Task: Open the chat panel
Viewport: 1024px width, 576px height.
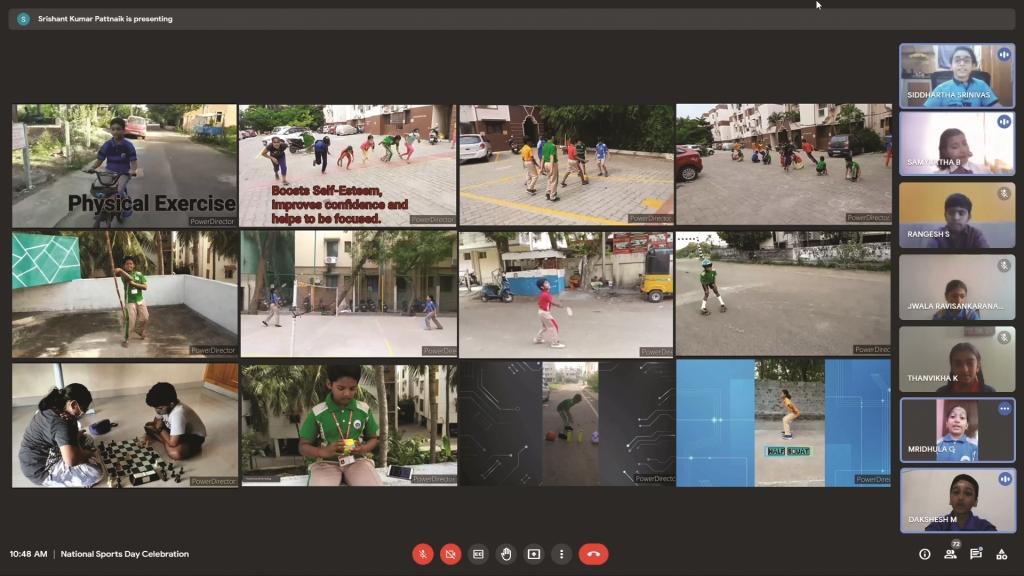Action: [x=976, y=554]
